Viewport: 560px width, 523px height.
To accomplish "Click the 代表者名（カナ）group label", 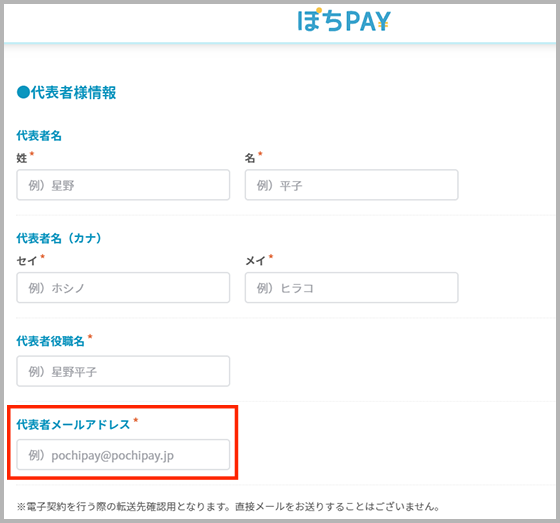I will tap(59, 238).
